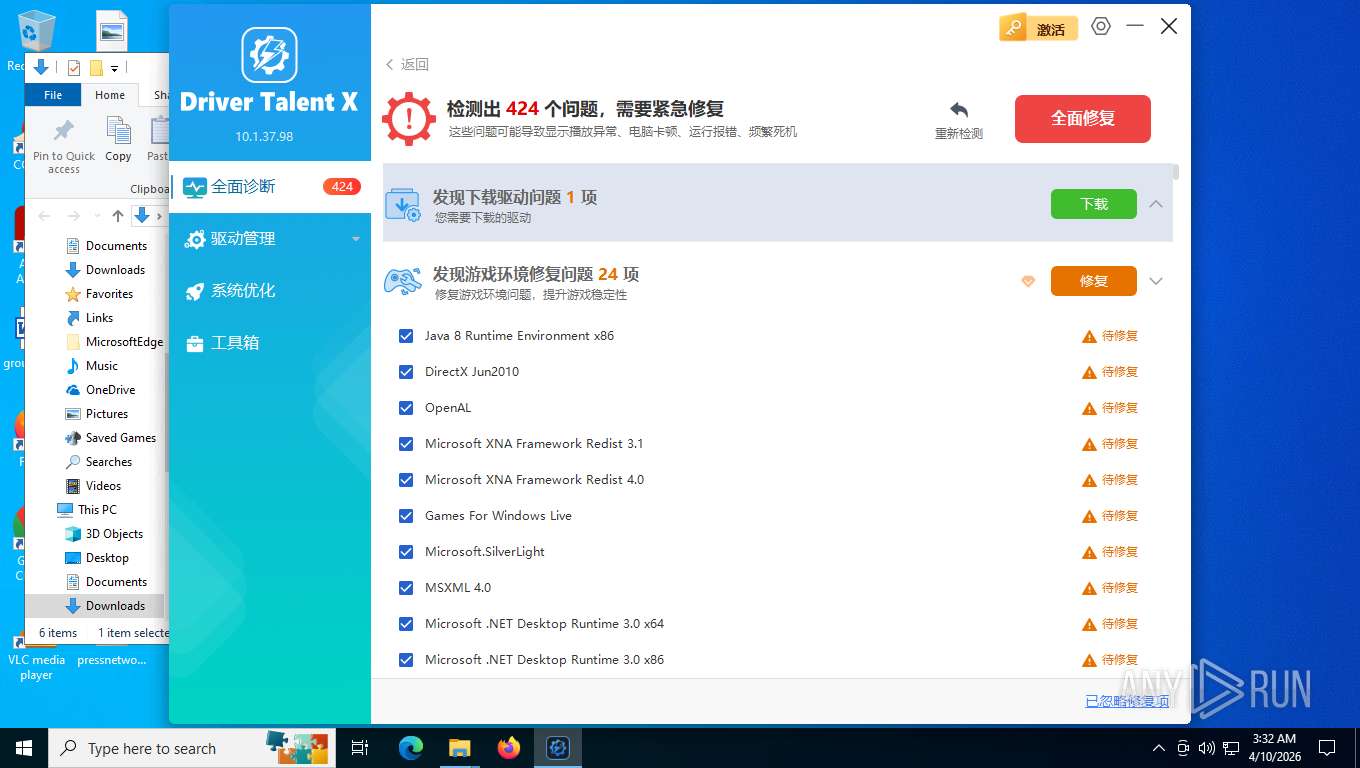Uncheck the DirectX Jun2010 checkbox

click(x=406, y=372)
